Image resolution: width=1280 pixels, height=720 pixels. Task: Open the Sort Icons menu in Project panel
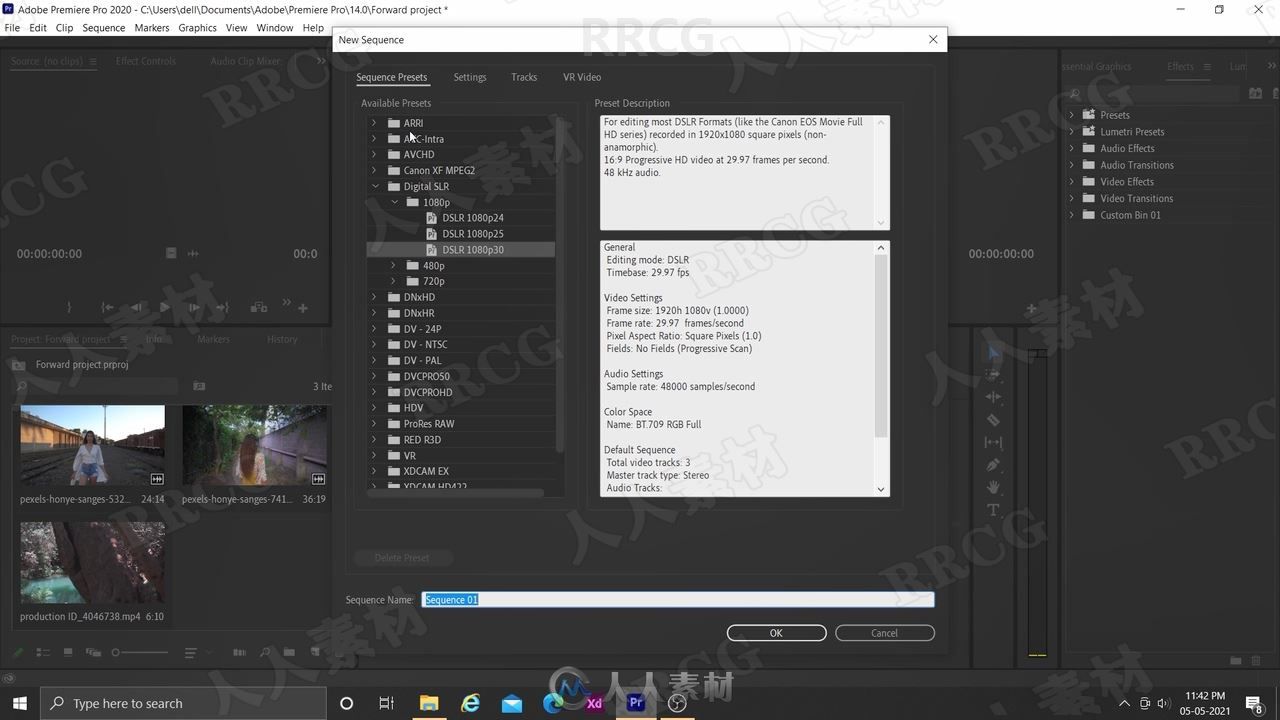(x=191, y=653)
